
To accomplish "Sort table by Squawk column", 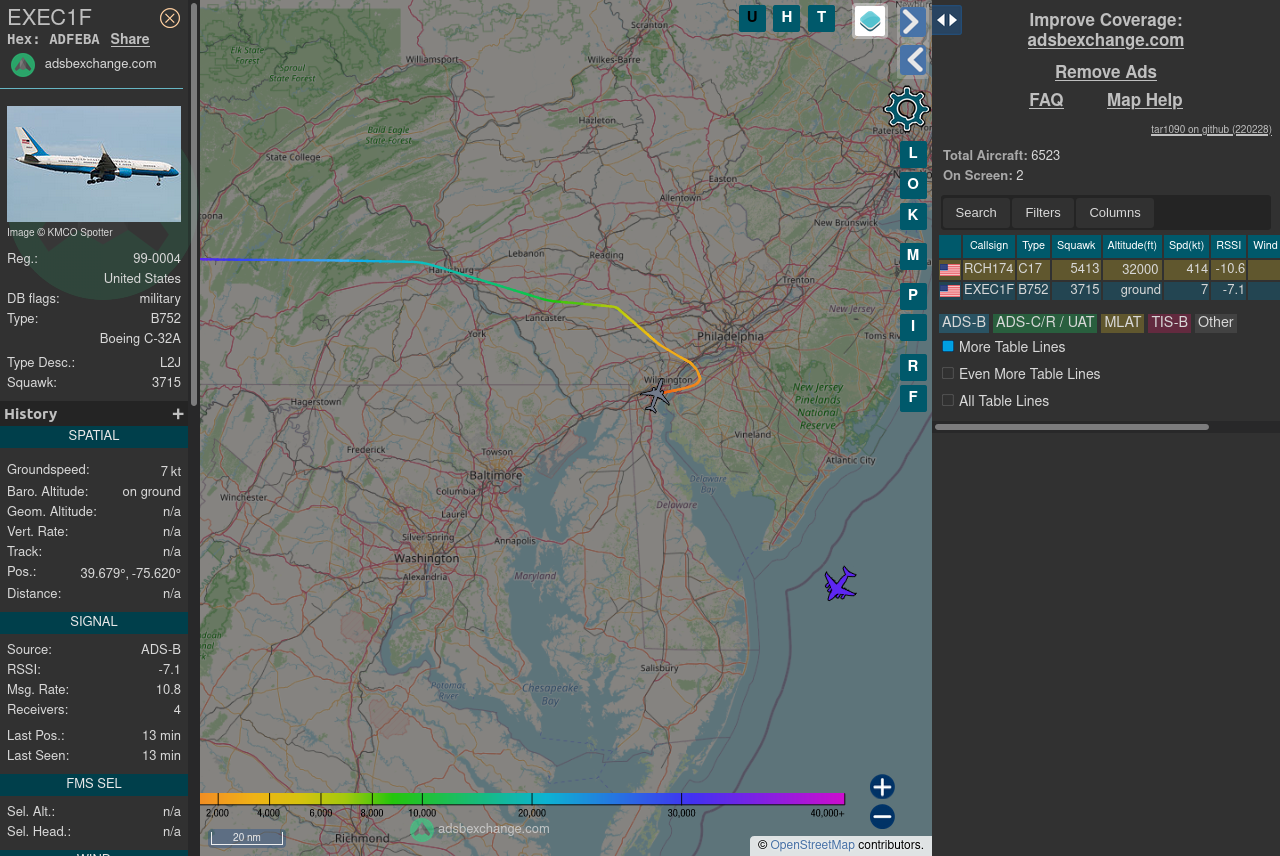I will click(1077, 246).
